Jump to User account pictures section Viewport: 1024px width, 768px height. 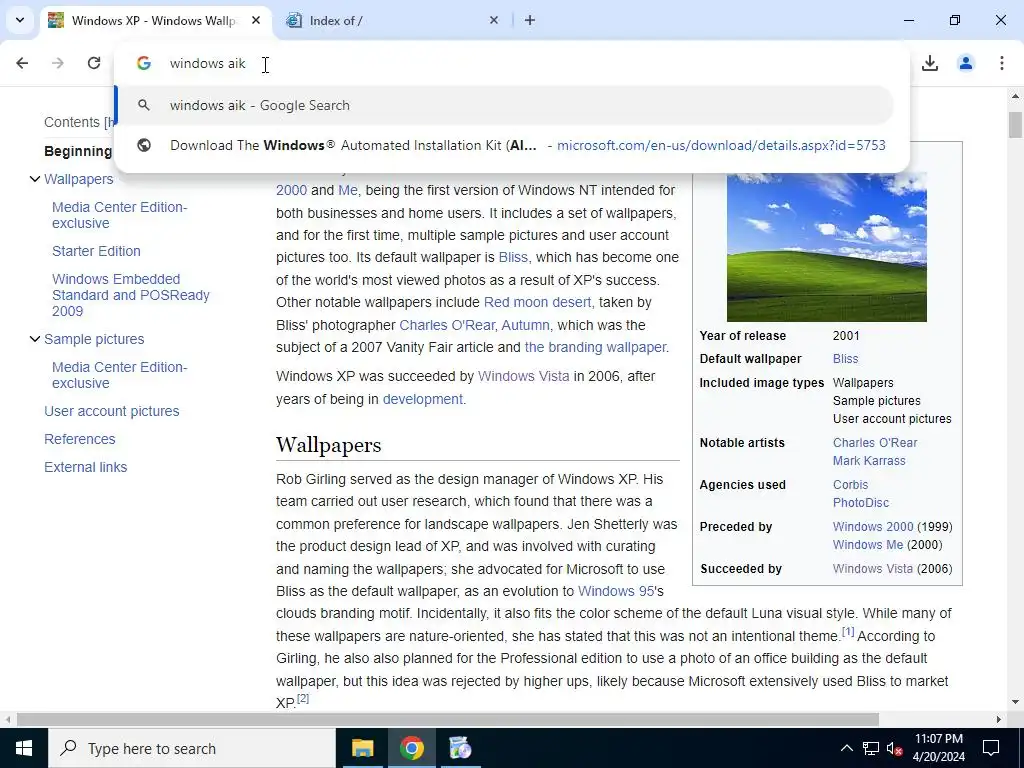point(112,411)
